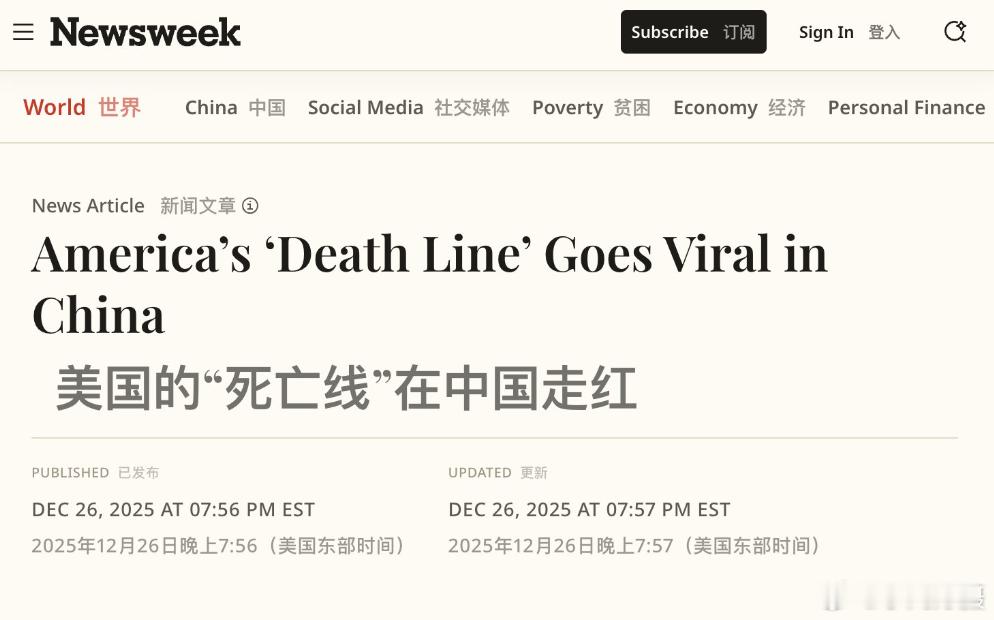Image resolution: width=994 pixels, height=620 pixels.
Task: Select the World 世界 section
Action: pyautogui.click(x=81, y=107)
